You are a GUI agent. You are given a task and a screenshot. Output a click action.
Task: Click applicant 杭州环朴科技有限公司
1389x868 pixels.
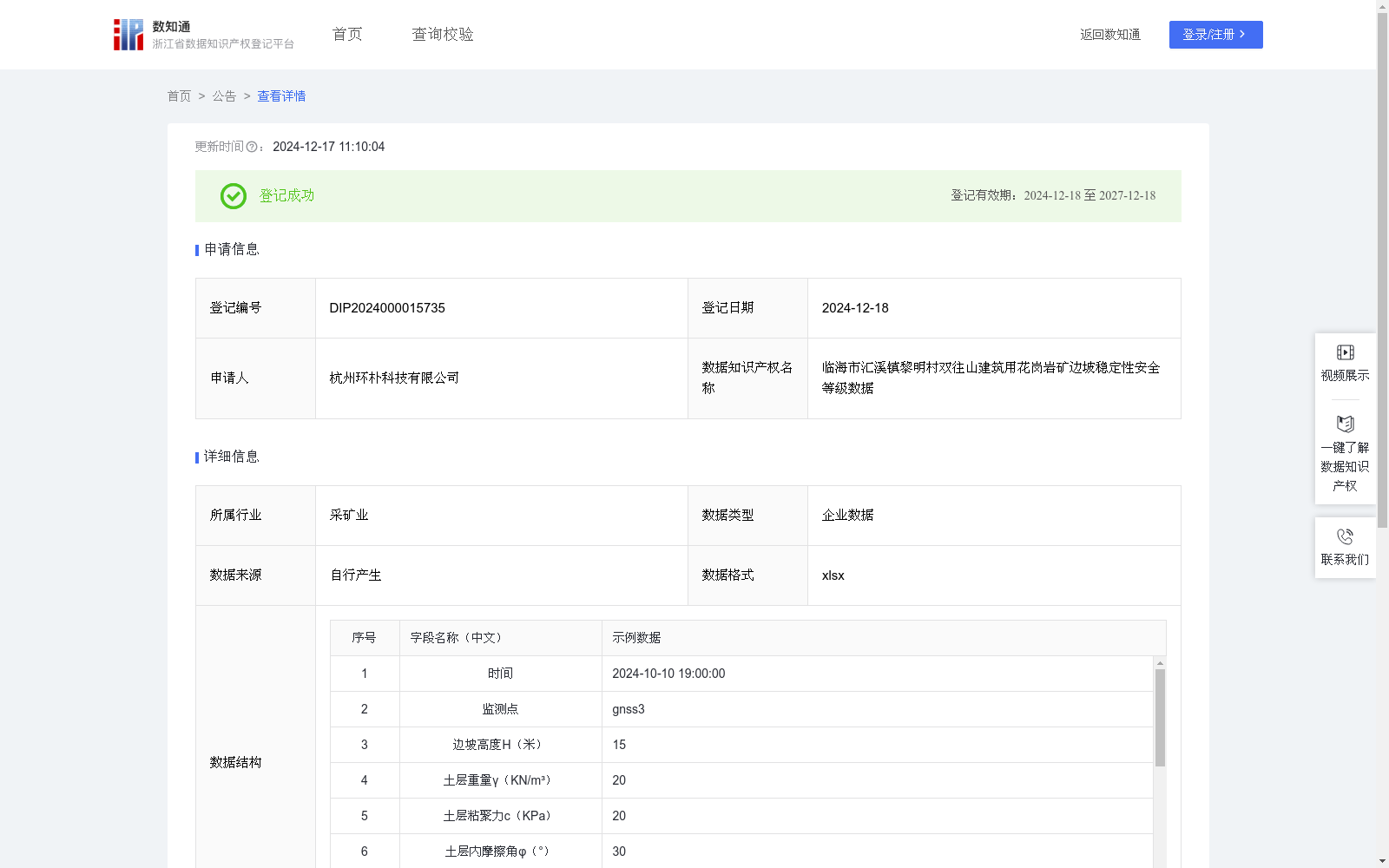tap(394, 378)
